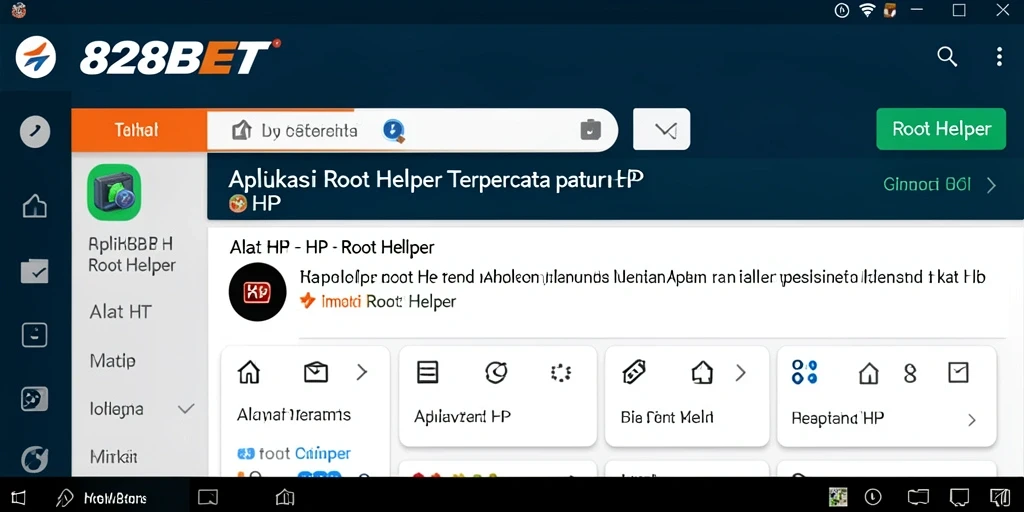Click the blue round badge icon in search field
Viewport: 1024px width, 512px height.
point(394,130)
